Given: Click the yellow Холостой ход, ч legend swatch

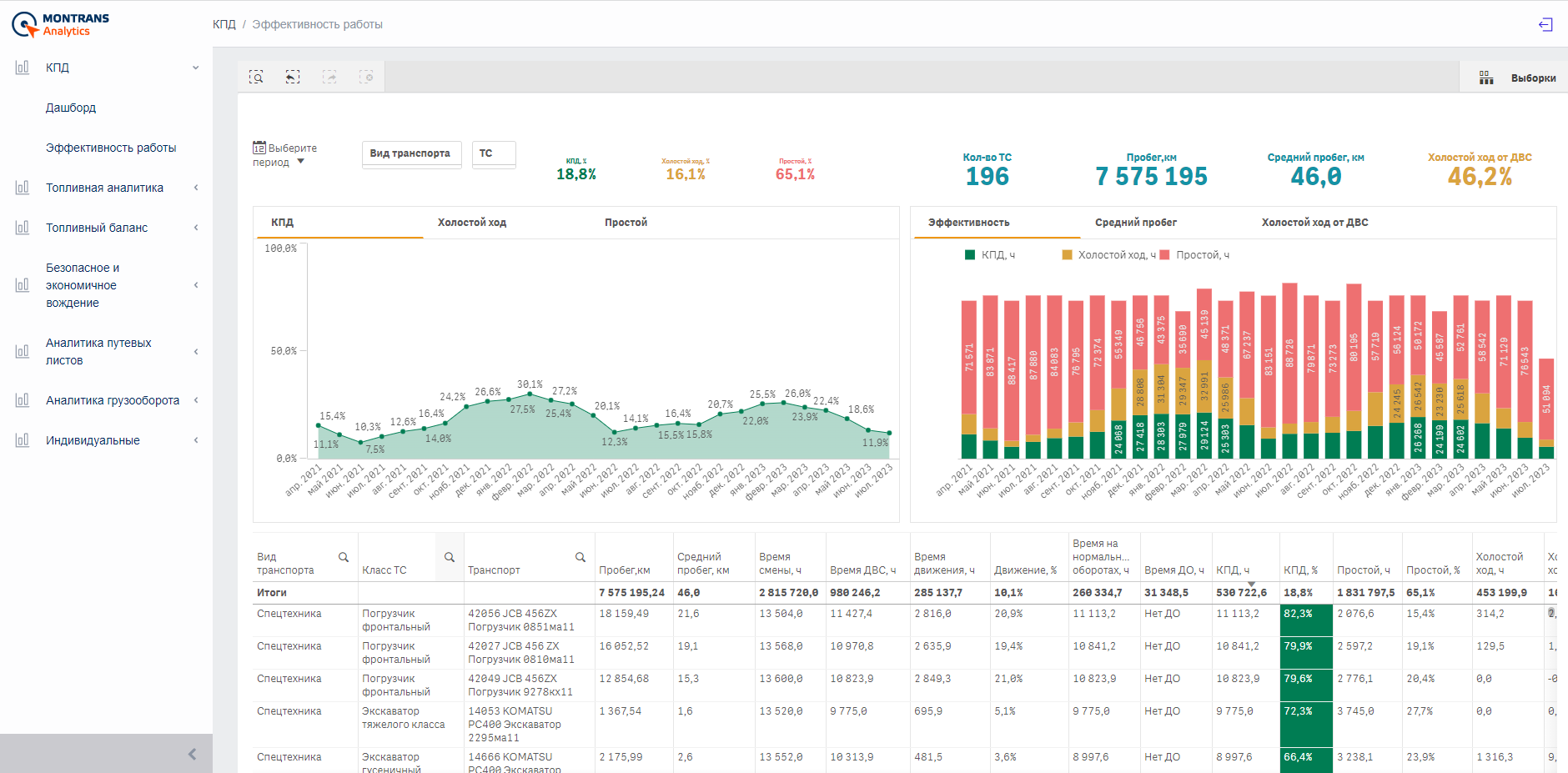Looking at the screenshot, I should 1067,255.
